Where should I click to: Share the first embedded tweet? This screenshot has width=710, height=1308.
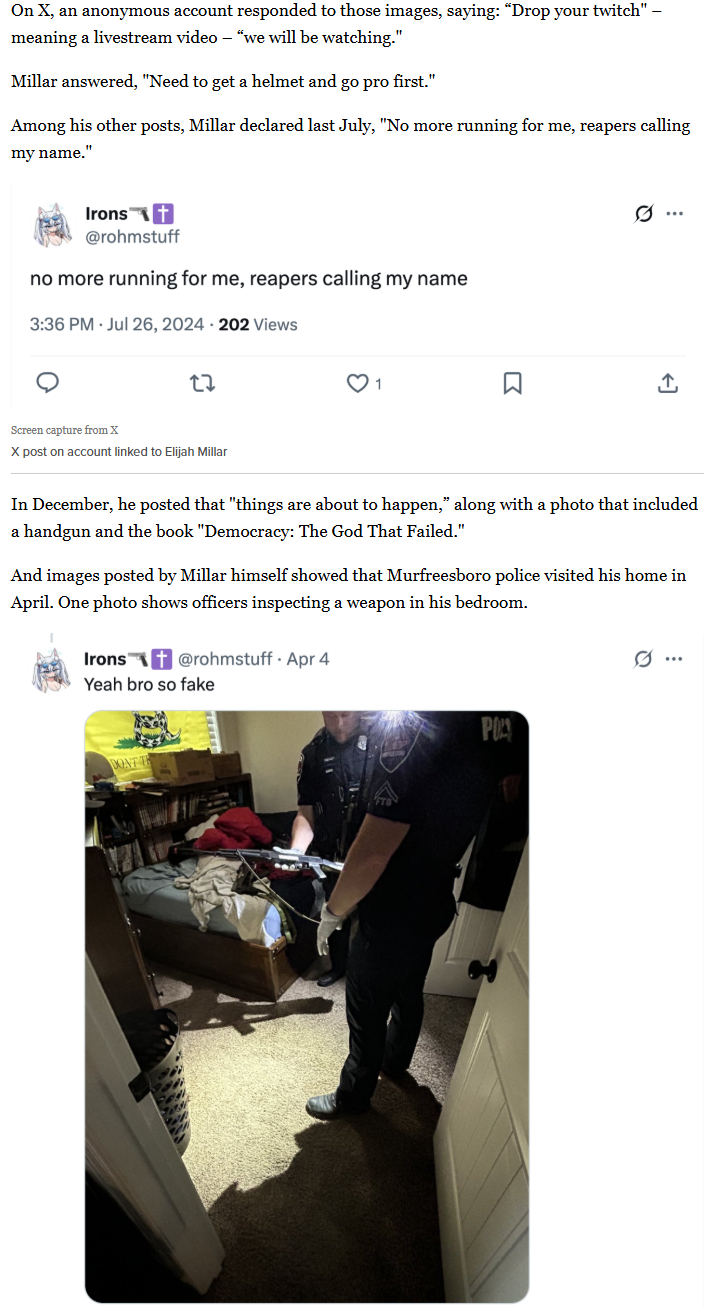(668, 383)
